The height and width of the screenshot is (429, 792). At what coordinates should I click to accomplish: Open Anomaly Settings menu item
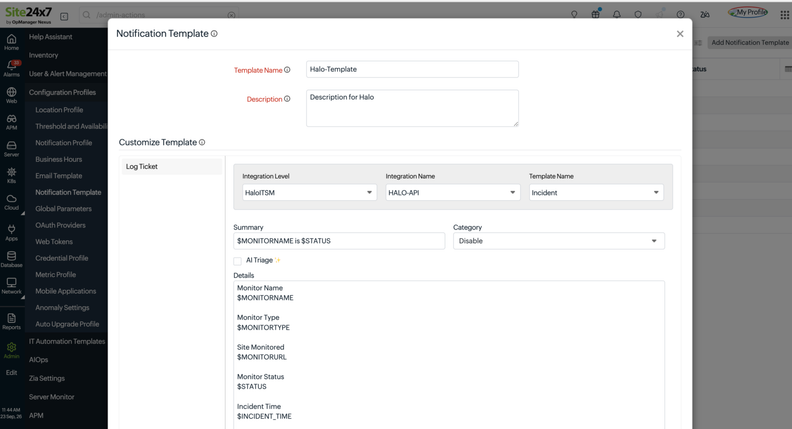point(62,307)
